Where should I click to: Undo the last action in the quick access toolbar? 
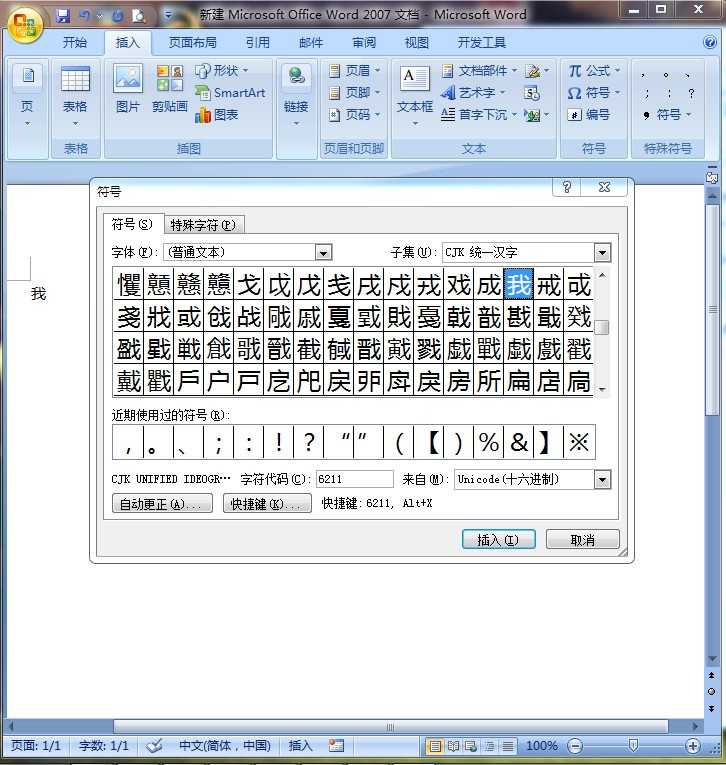pyautogui.click(x=85, y=16)
